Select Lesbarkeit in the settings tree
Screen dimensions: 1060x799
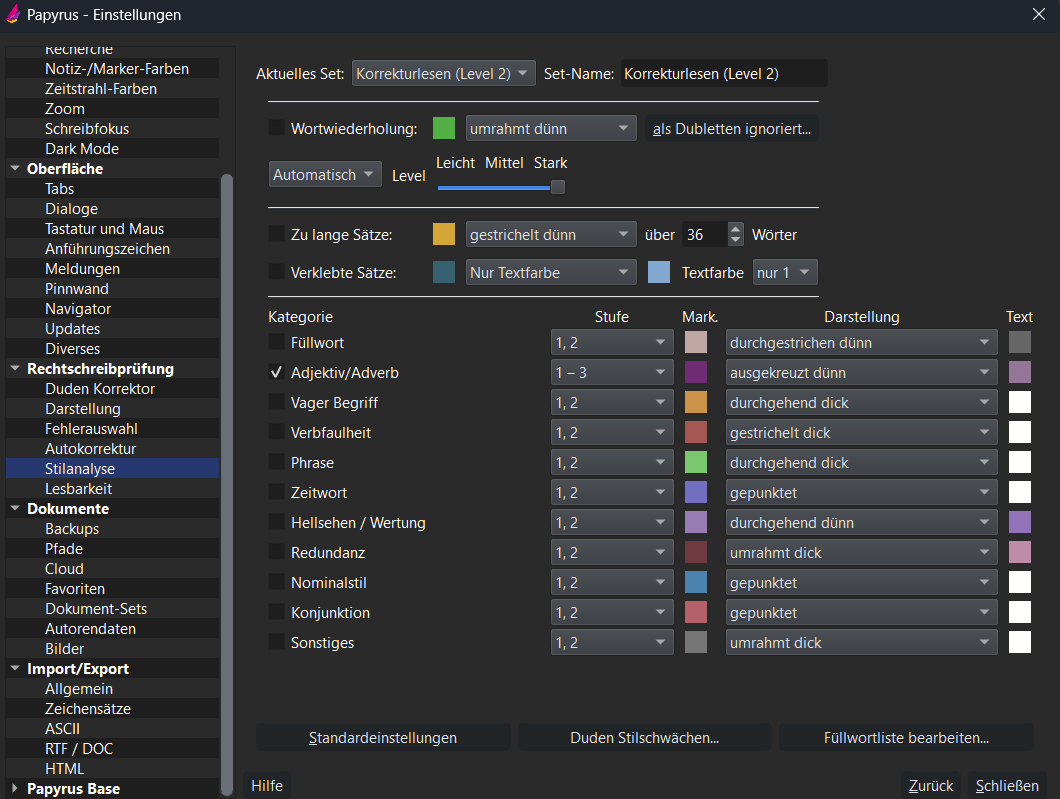[78, 489]
